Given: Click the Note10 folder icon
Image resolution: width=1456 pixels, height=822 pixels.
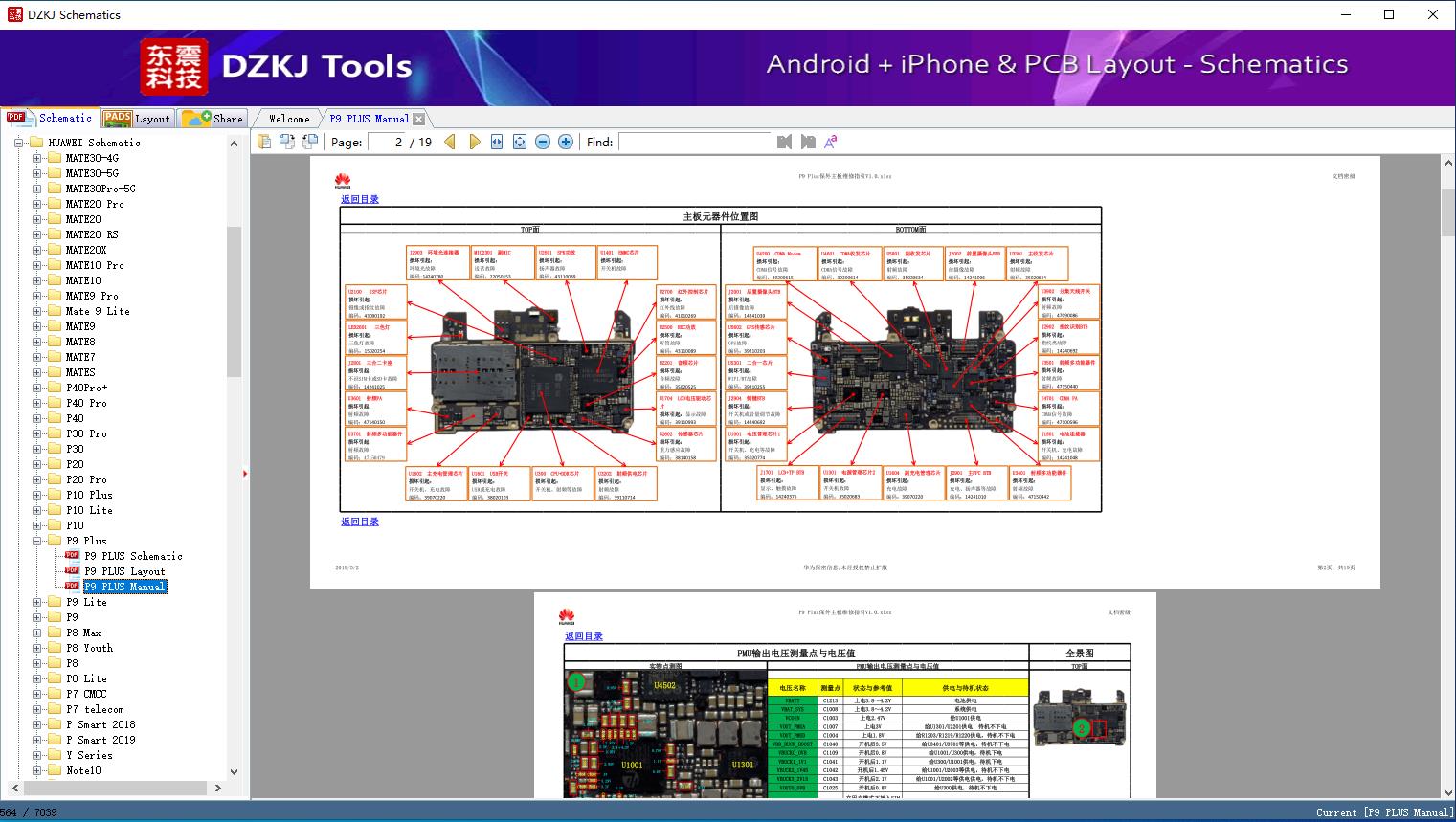Looking at the screenshot, I should [55, 770].
